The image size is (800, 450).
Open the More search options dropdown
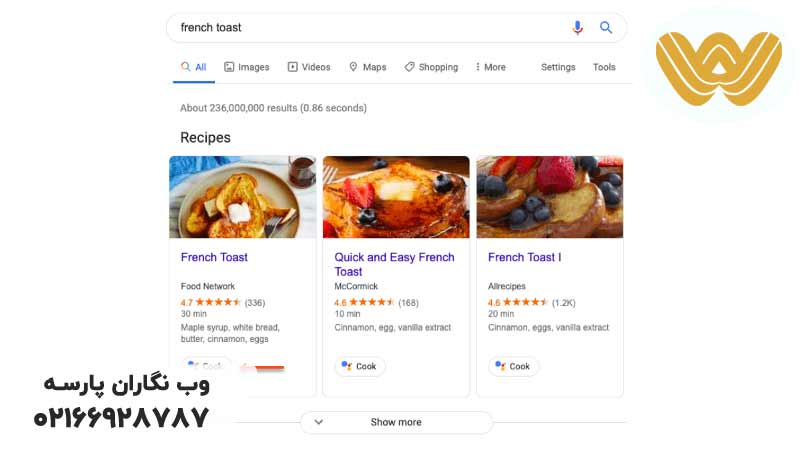point(490,67)
